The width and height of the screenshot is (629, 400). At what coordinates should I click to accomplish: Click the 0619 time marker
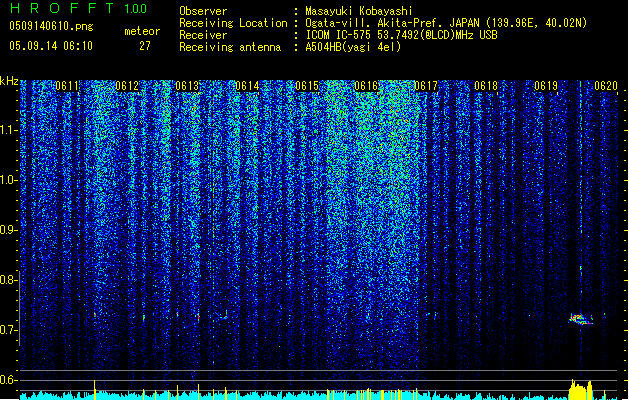point(546,86)
